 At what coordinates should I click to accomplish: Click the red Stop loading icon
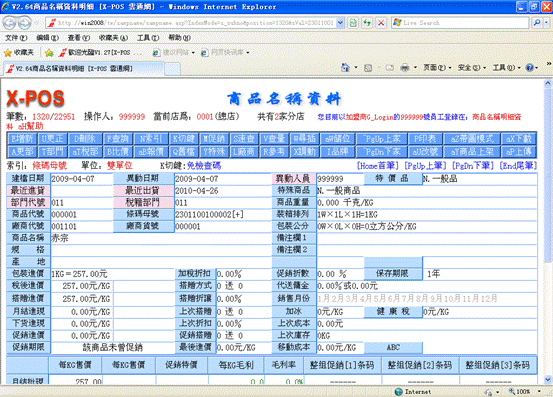(x=381, y=23)
